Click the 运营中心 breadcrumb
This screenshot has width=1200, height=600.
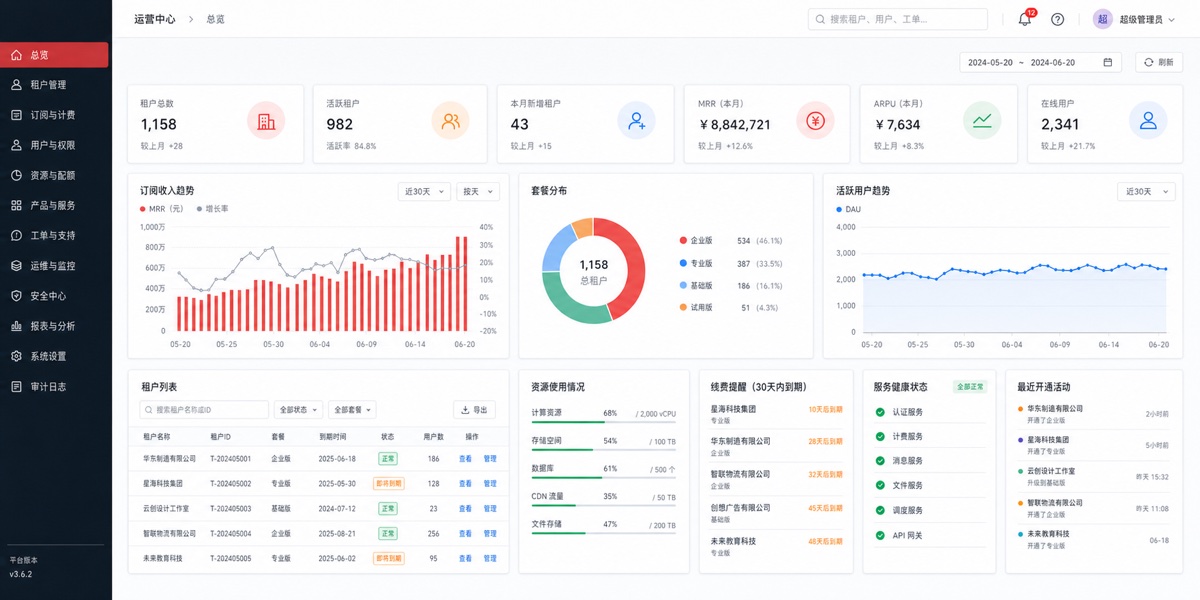(x=155, y=19)
